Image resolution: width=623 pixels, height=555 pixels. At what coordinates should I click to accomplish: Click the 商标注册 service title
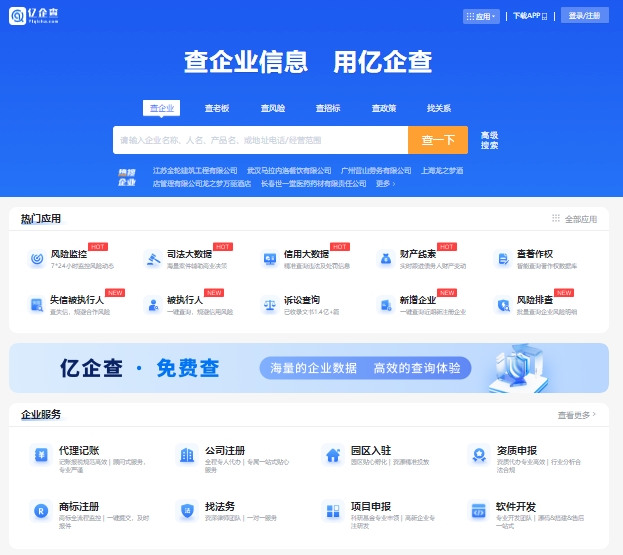79,507
